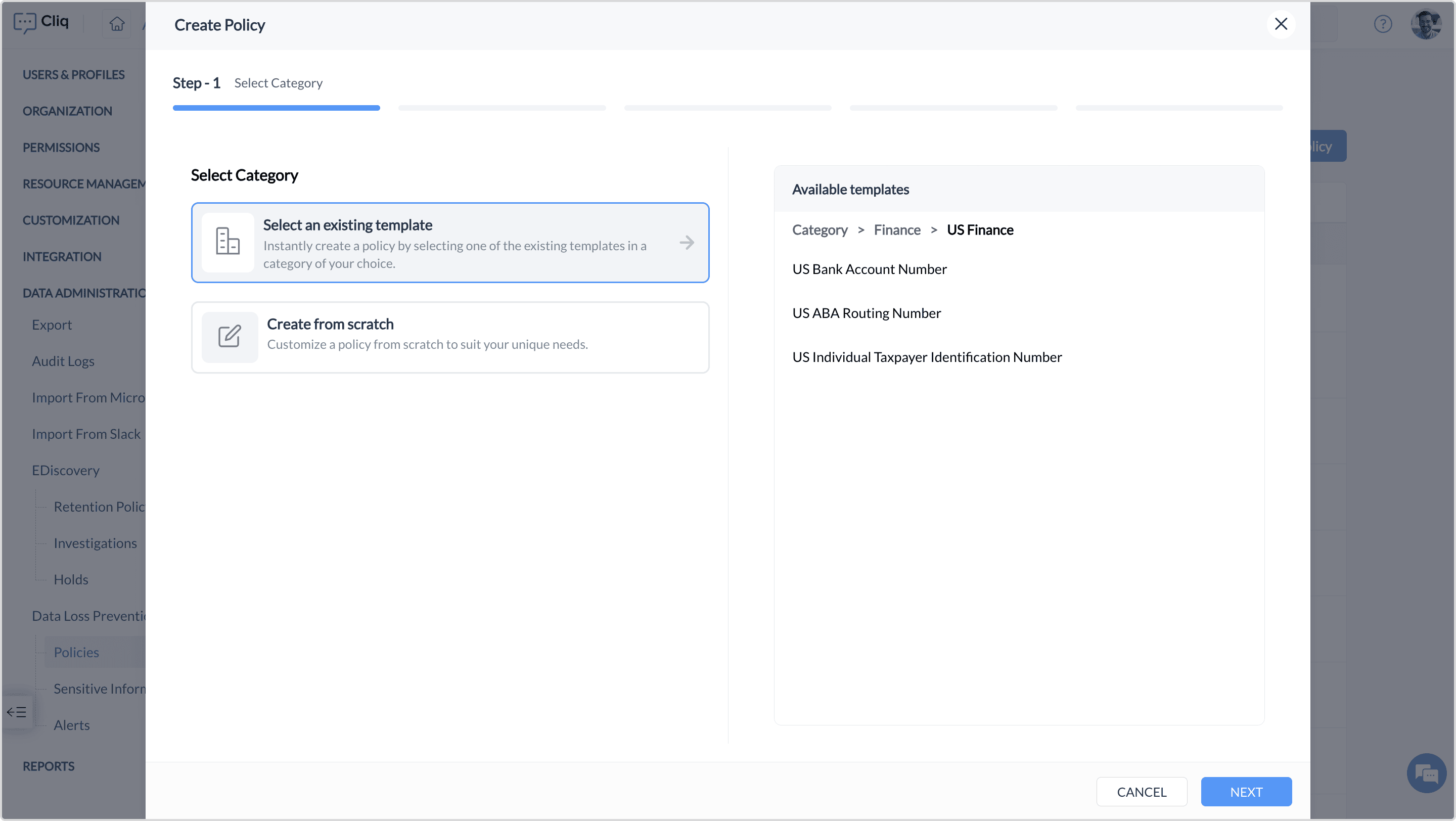
Task: Select US Bank Account Number template
Action: pyautogui.click(x=869, y=269)
